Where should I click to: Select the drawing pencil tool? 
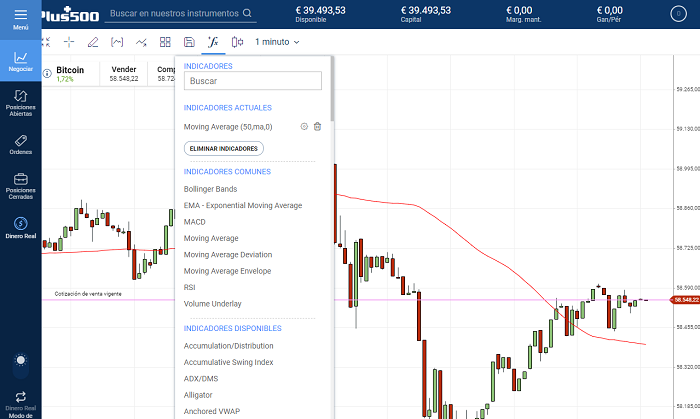coord(93,42)
